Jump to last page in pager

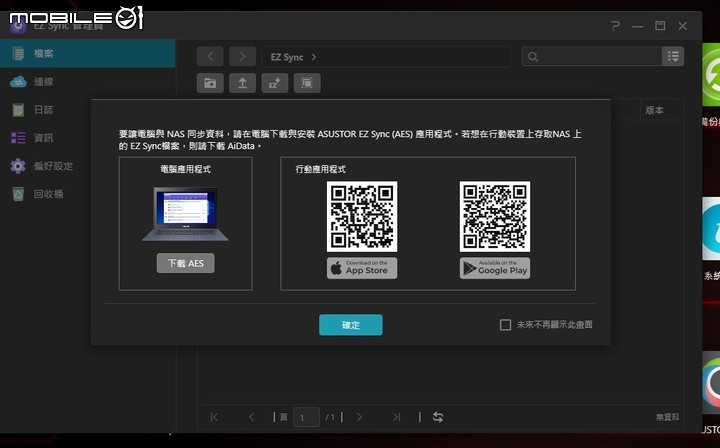396,417
